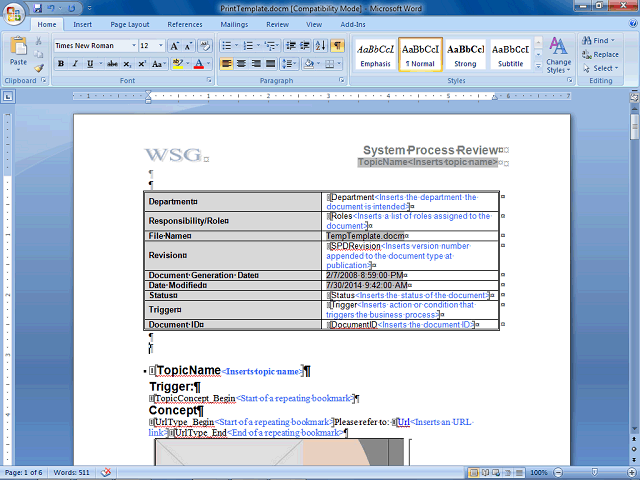This screenshot has height=480, width=640.
Task: Click the 100% zoom level
Action: pyautogui.click(x=538, y=473)
